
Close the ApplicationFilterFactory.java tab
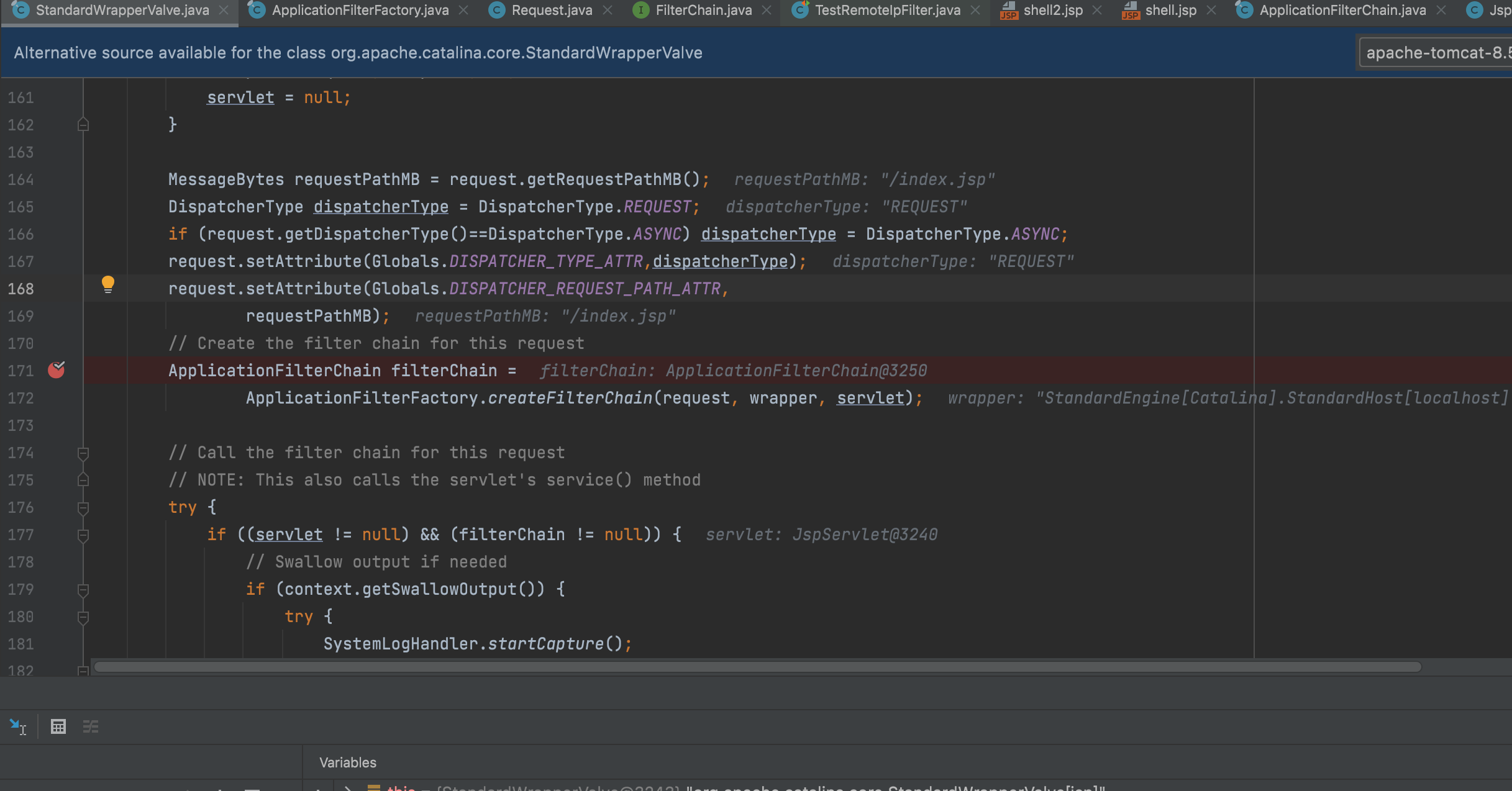click(463, 10)
